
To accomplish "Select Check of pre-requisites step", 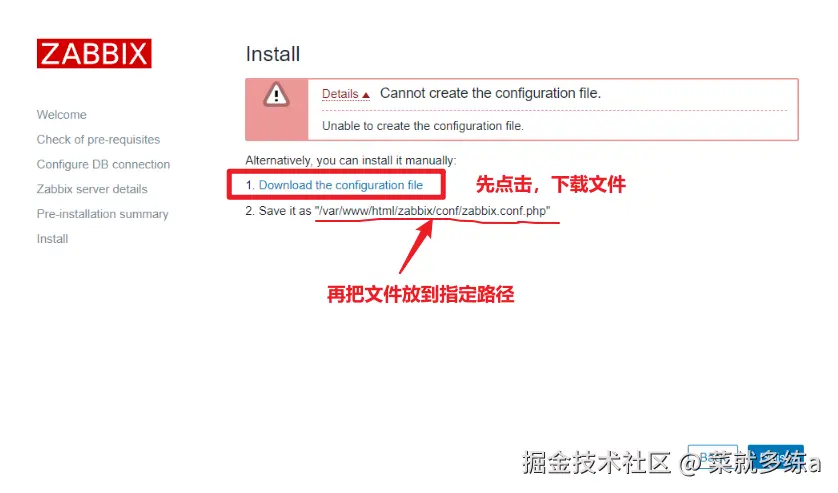I will pyautogui.click(x=98, y=140).
